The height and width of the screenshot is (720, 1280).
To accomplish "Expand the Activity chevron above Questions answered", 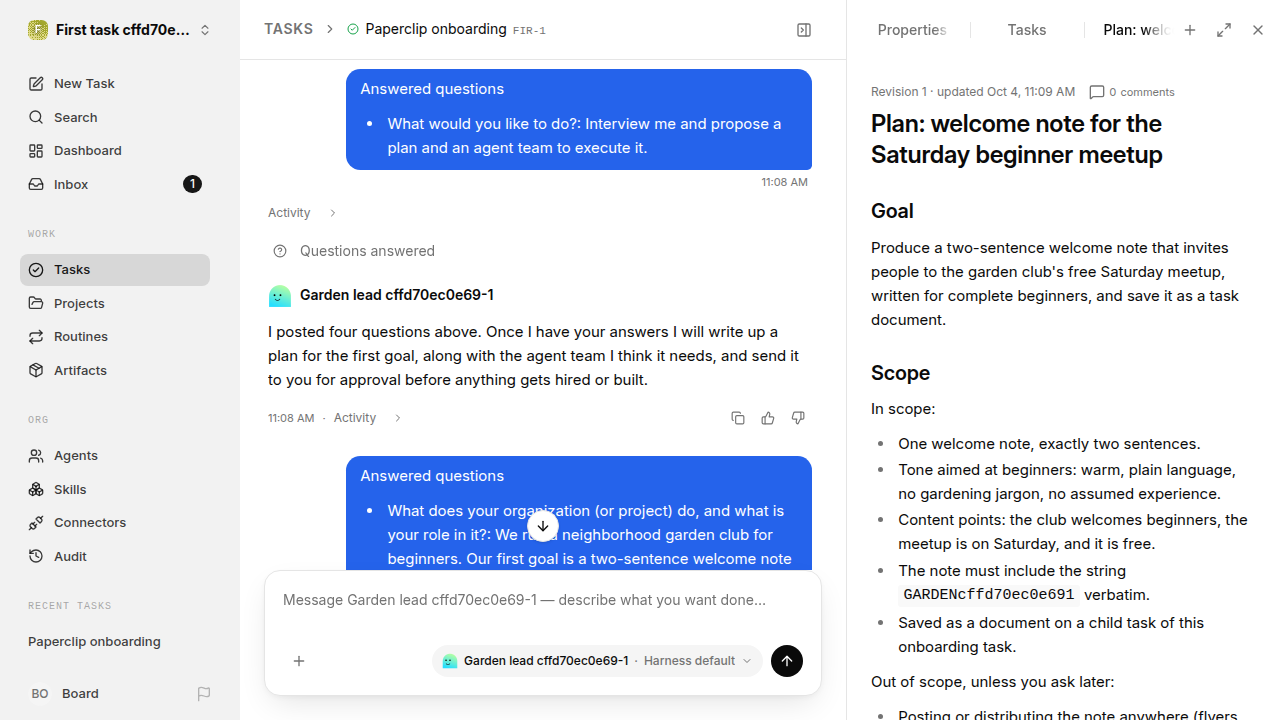I will [333, 213].
